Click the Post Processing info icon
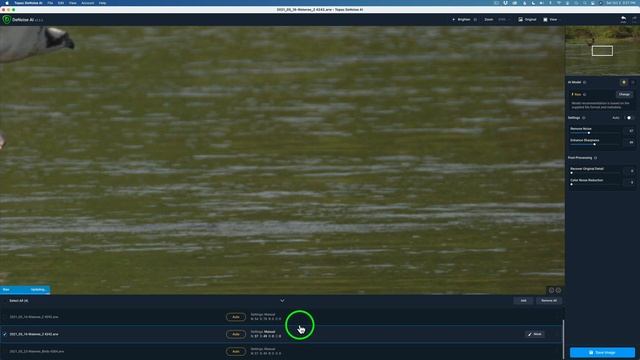 pyautogui.click(x=596, y=158)
